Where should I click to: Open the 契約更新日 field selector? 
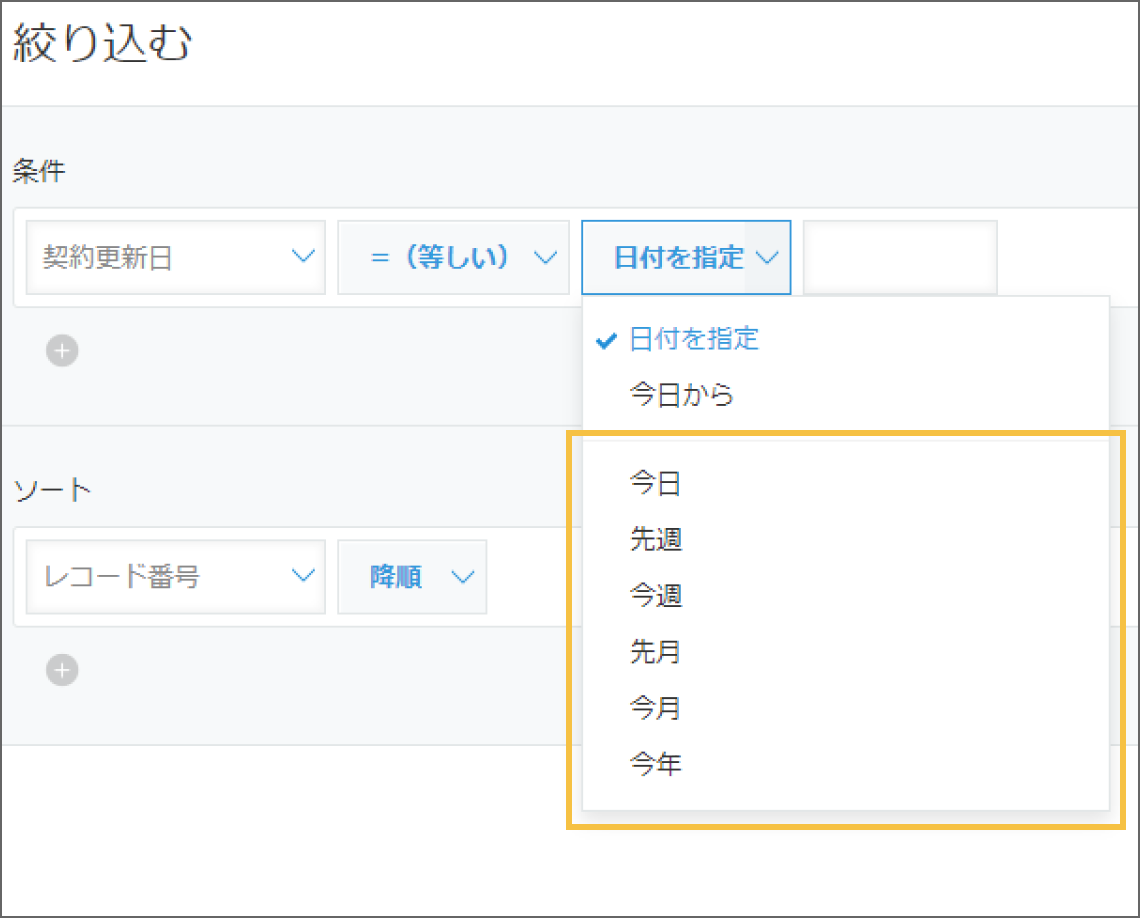click(x=175, y=257)
